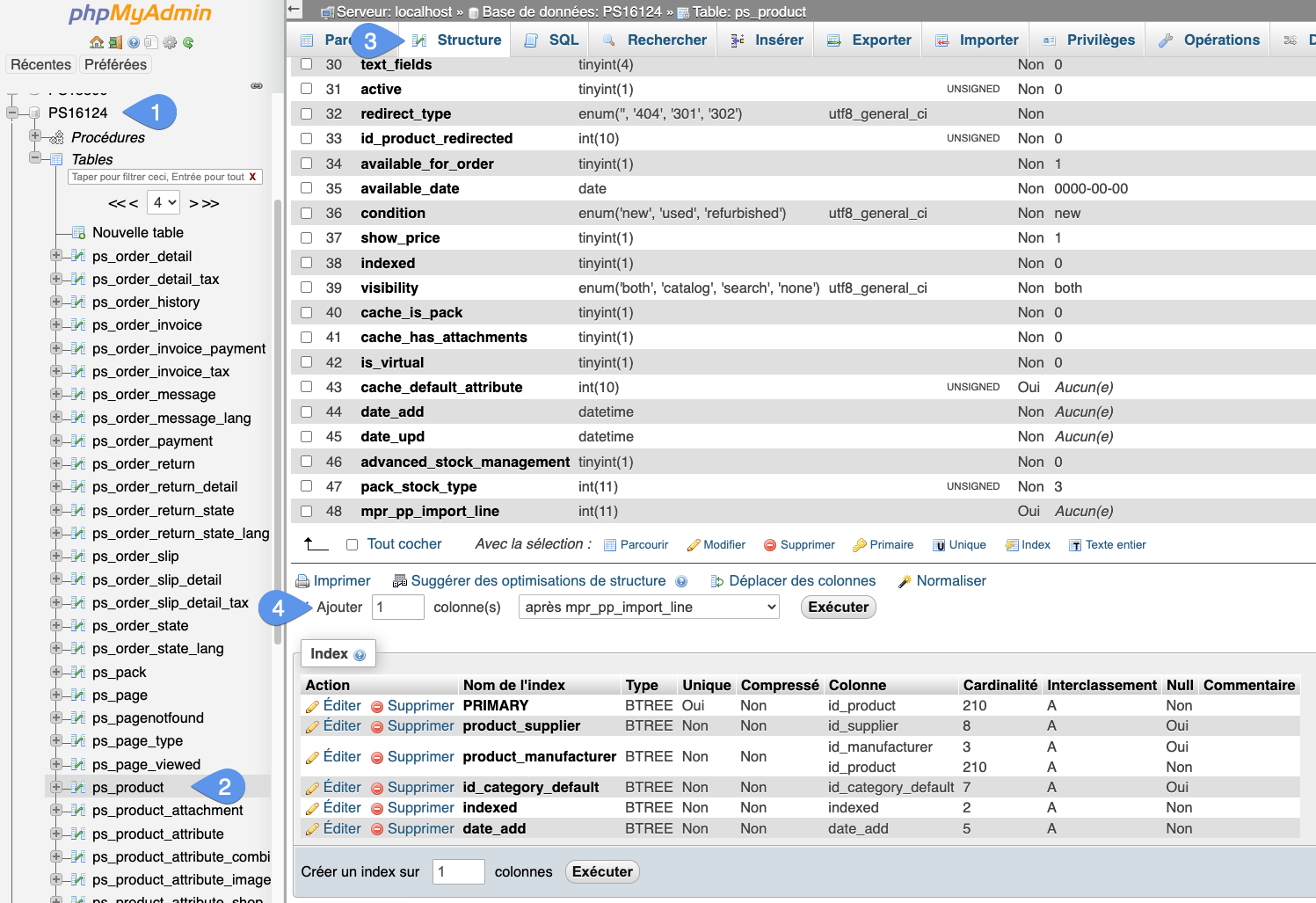Click the log out door icon
Screen dimensions: 1316x903
(x=115, y=42)
